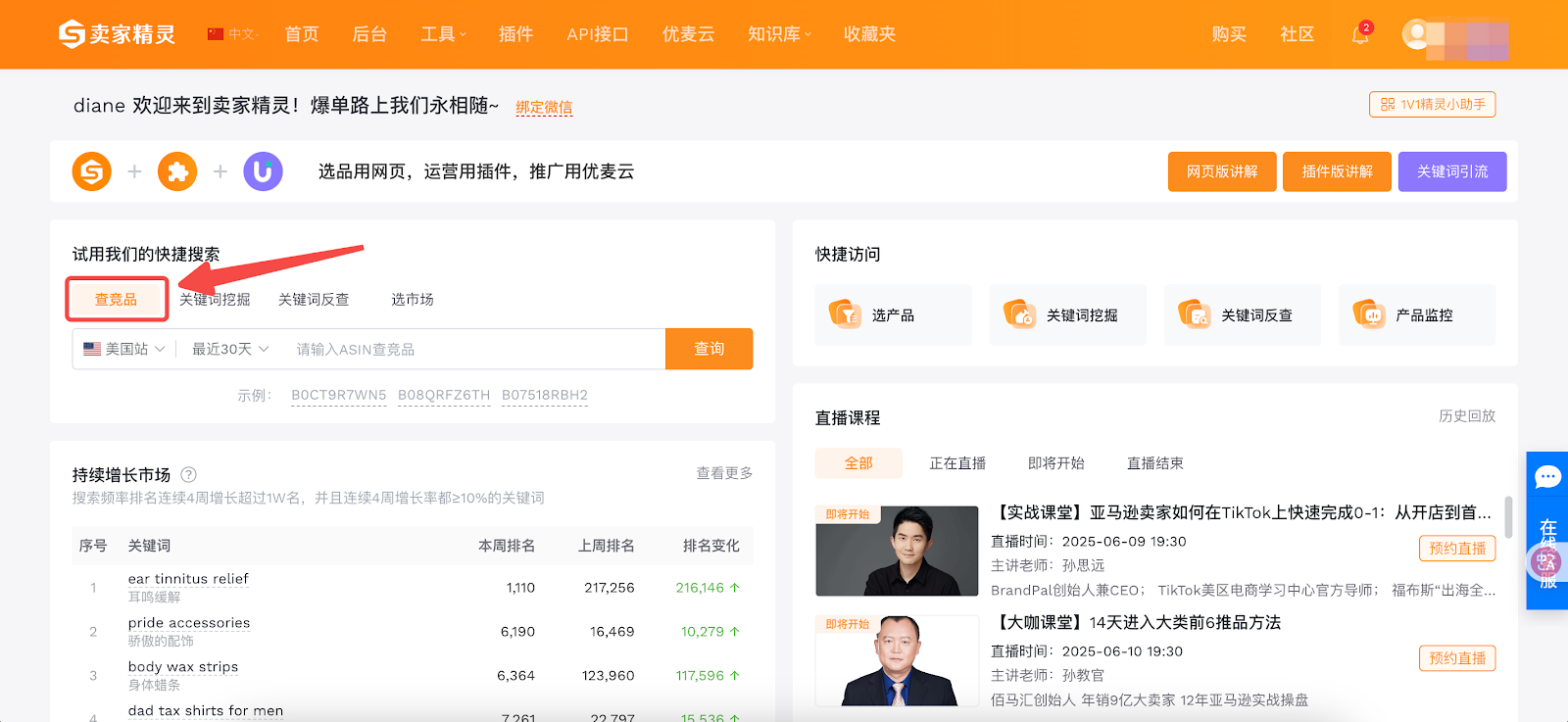1568x722 pixels.
Task: Select the 选市场 search tab
Action: click(x=413, y=299)
